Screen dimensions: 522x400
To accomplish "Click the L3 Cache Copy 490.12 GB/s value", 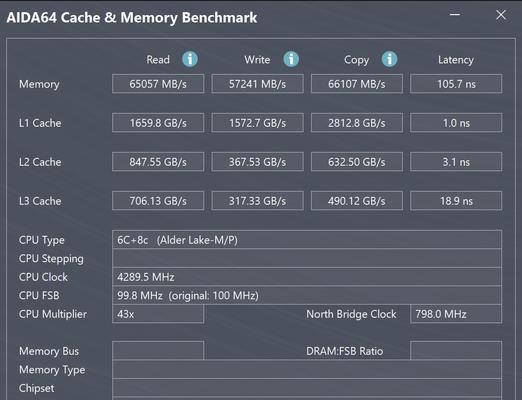I will [x=357, y=201].
